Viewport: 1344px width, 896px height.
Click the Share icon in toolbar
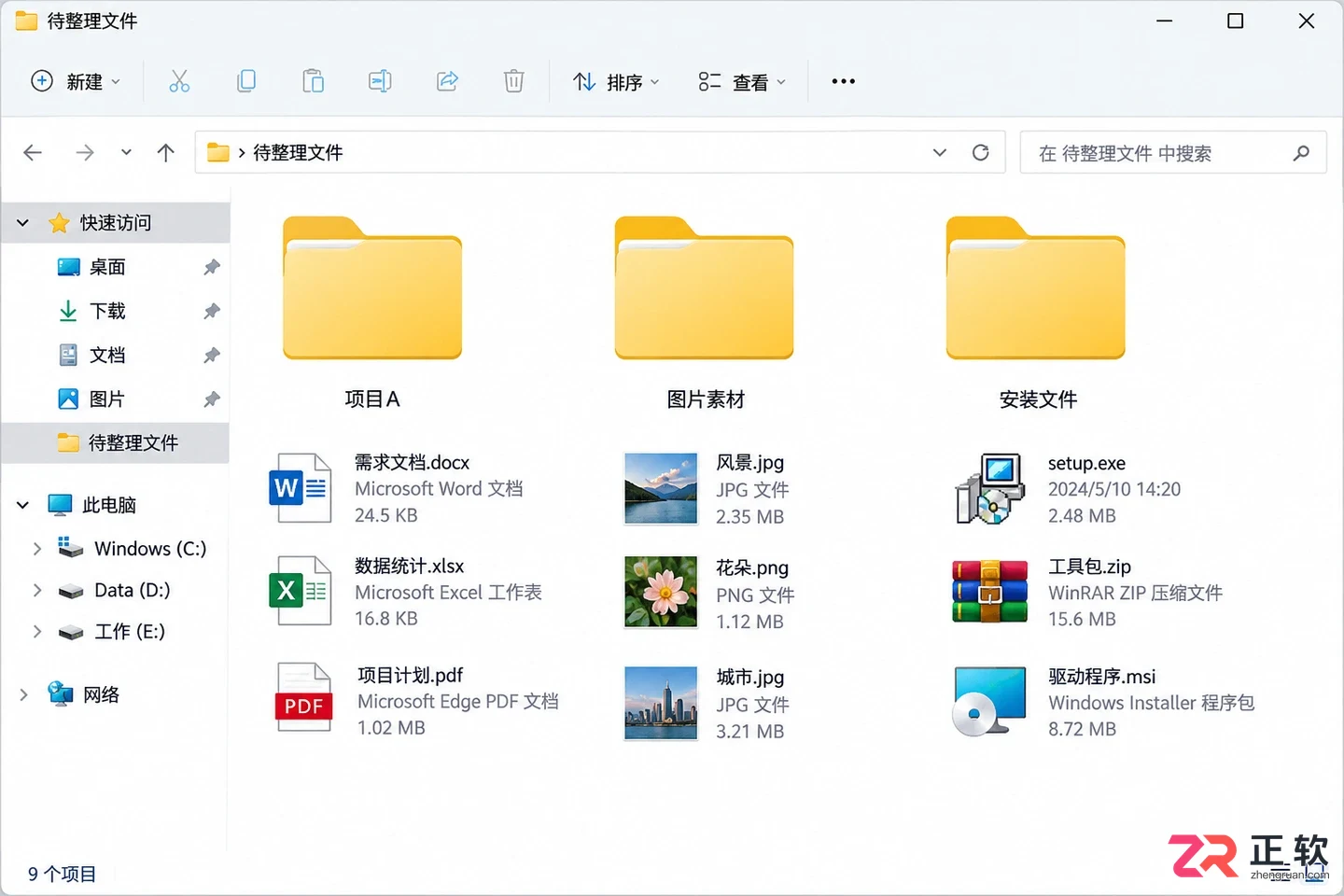pos(447,81)
